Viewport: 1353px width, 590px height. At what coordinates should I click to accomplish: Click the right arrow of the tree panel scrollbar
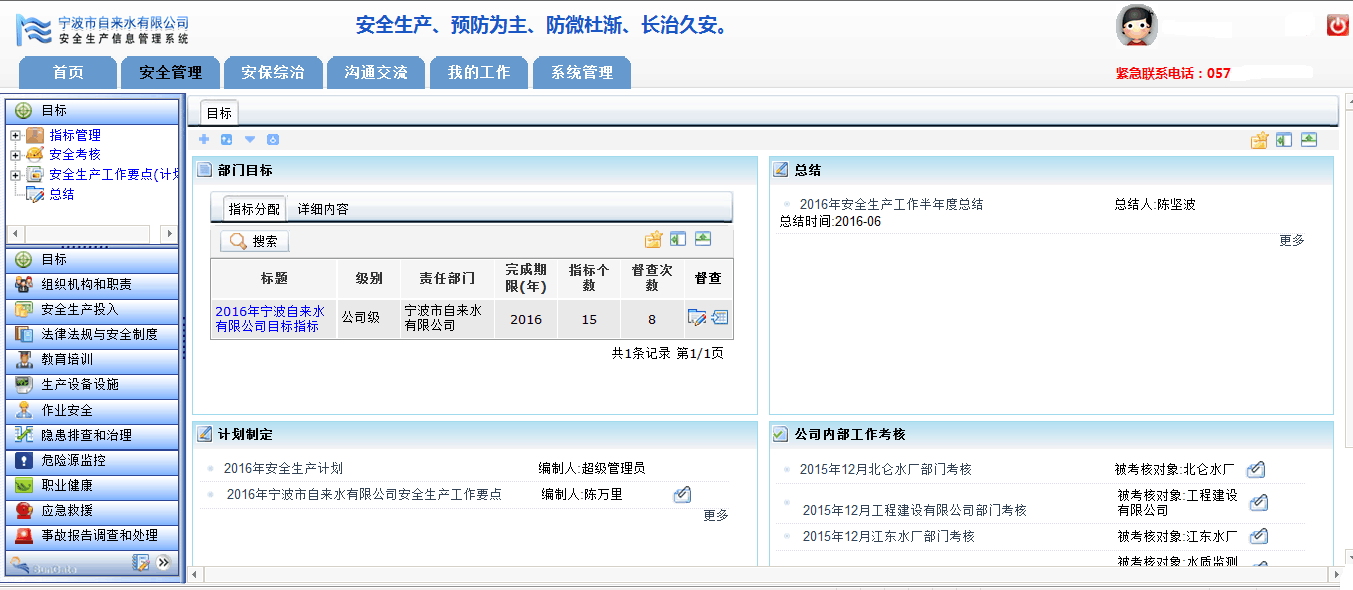(x=168, y=233)
